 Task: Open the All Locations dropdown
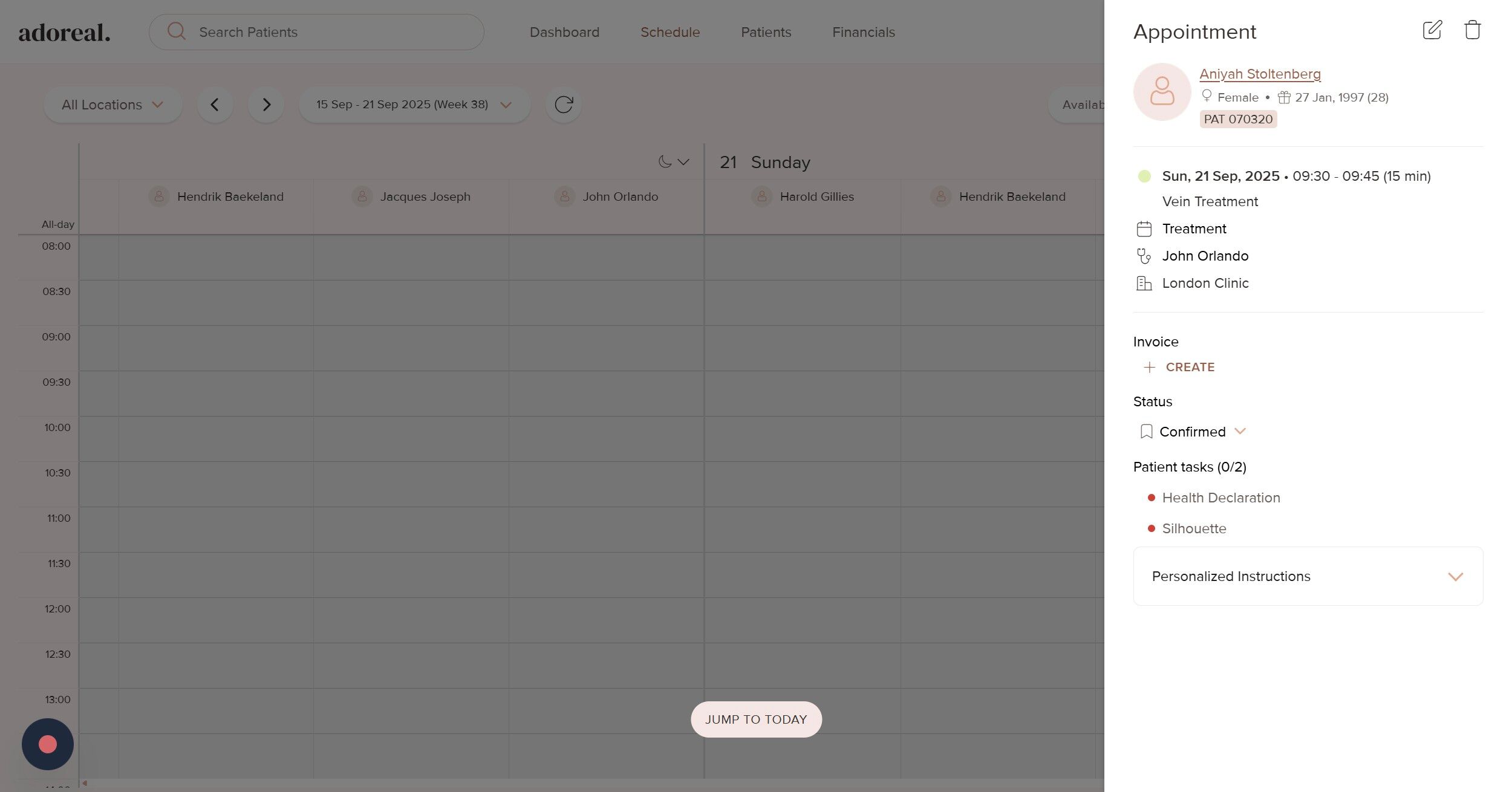pos(112,105)
